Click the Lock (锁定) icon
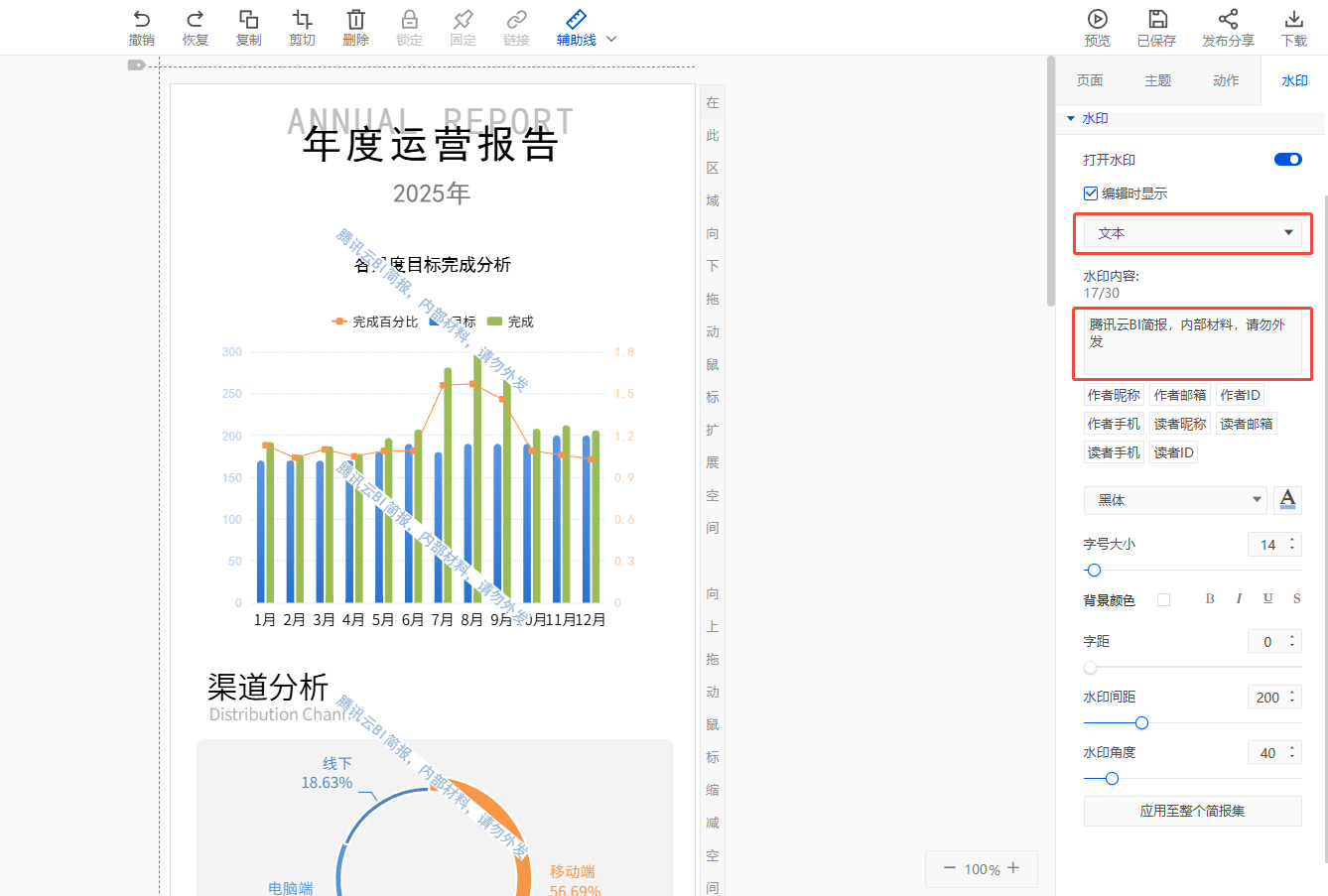The width and height of the screenshot is (1328, 896). 409,19
